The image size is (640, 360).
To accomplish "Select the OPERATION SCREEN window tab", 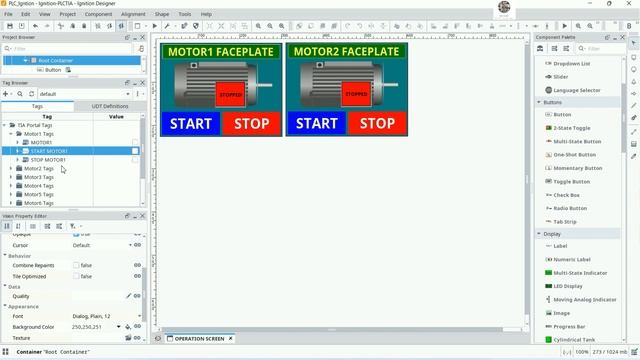I will (200, 338).
